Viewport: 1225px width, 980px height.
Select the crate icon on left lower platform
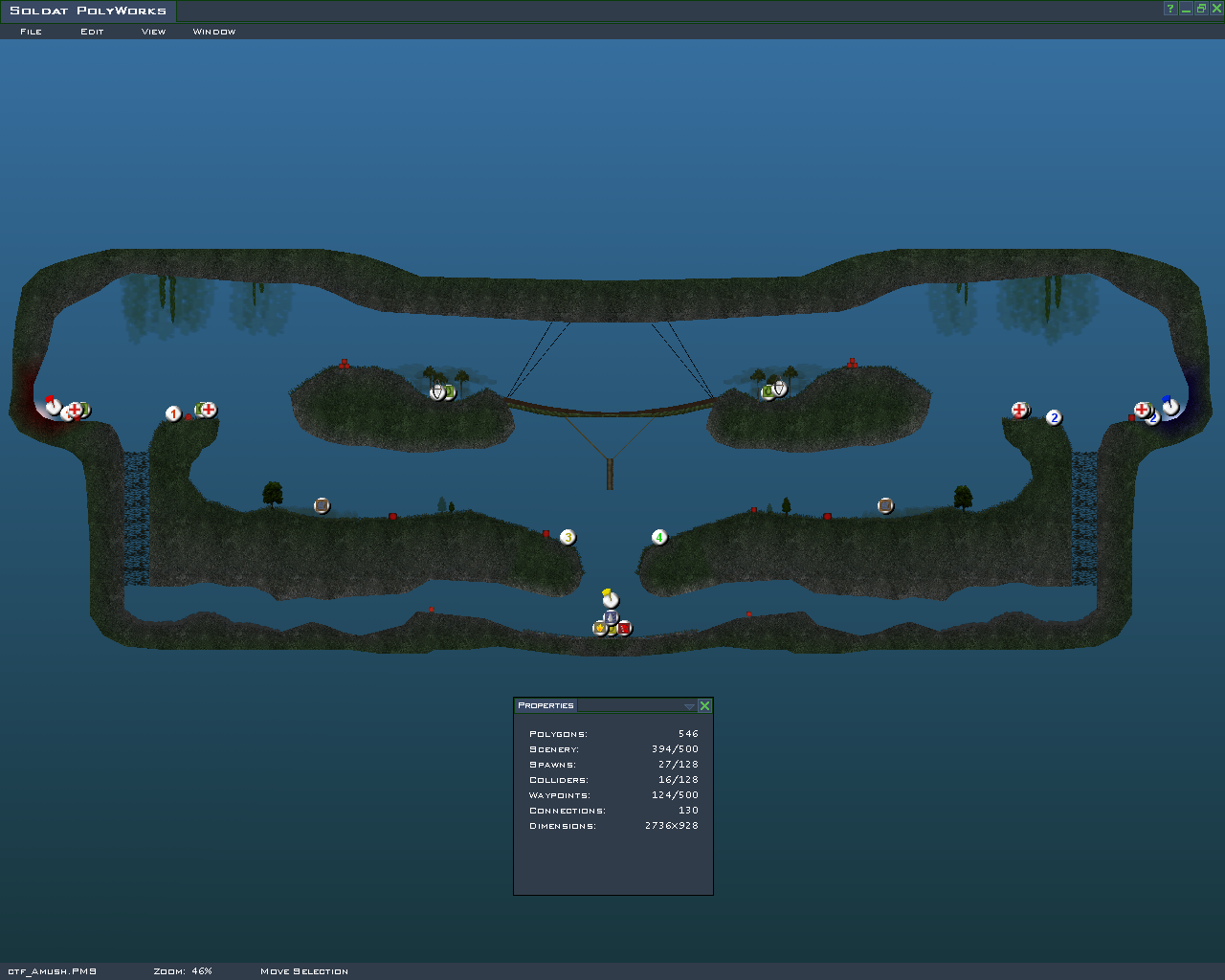tap(322, 505)
